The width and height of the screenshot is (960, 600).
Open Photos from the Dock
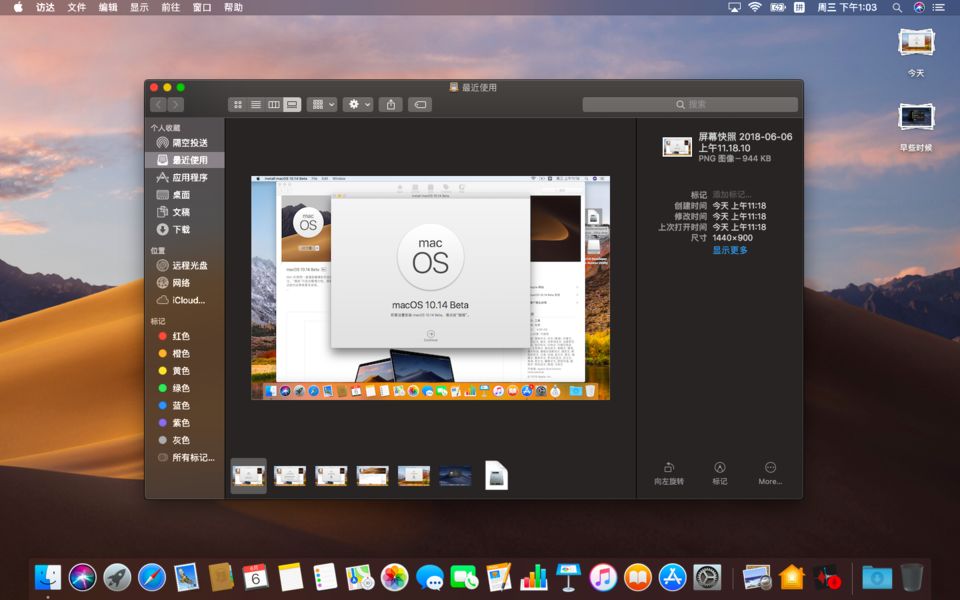point(394,577)
